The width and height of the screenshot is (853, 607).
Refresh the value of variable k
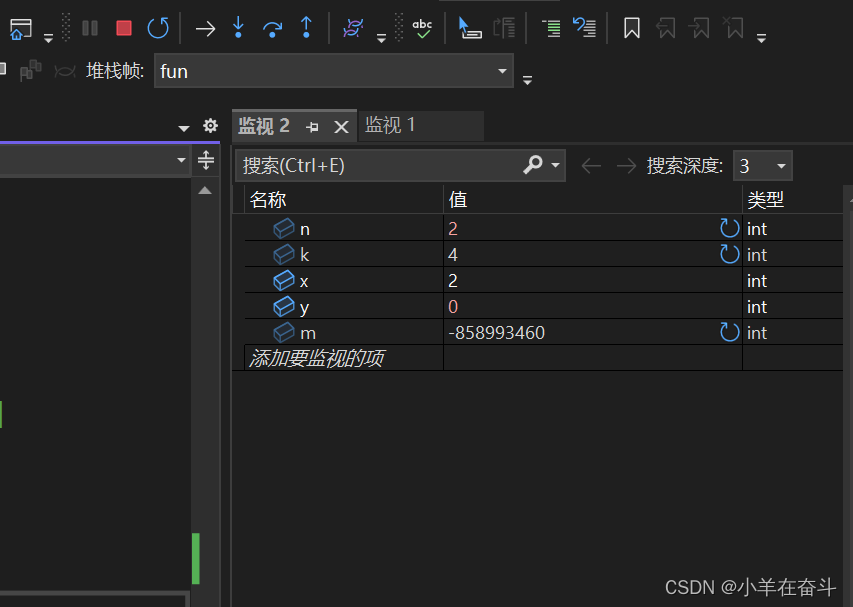point(730,254)
